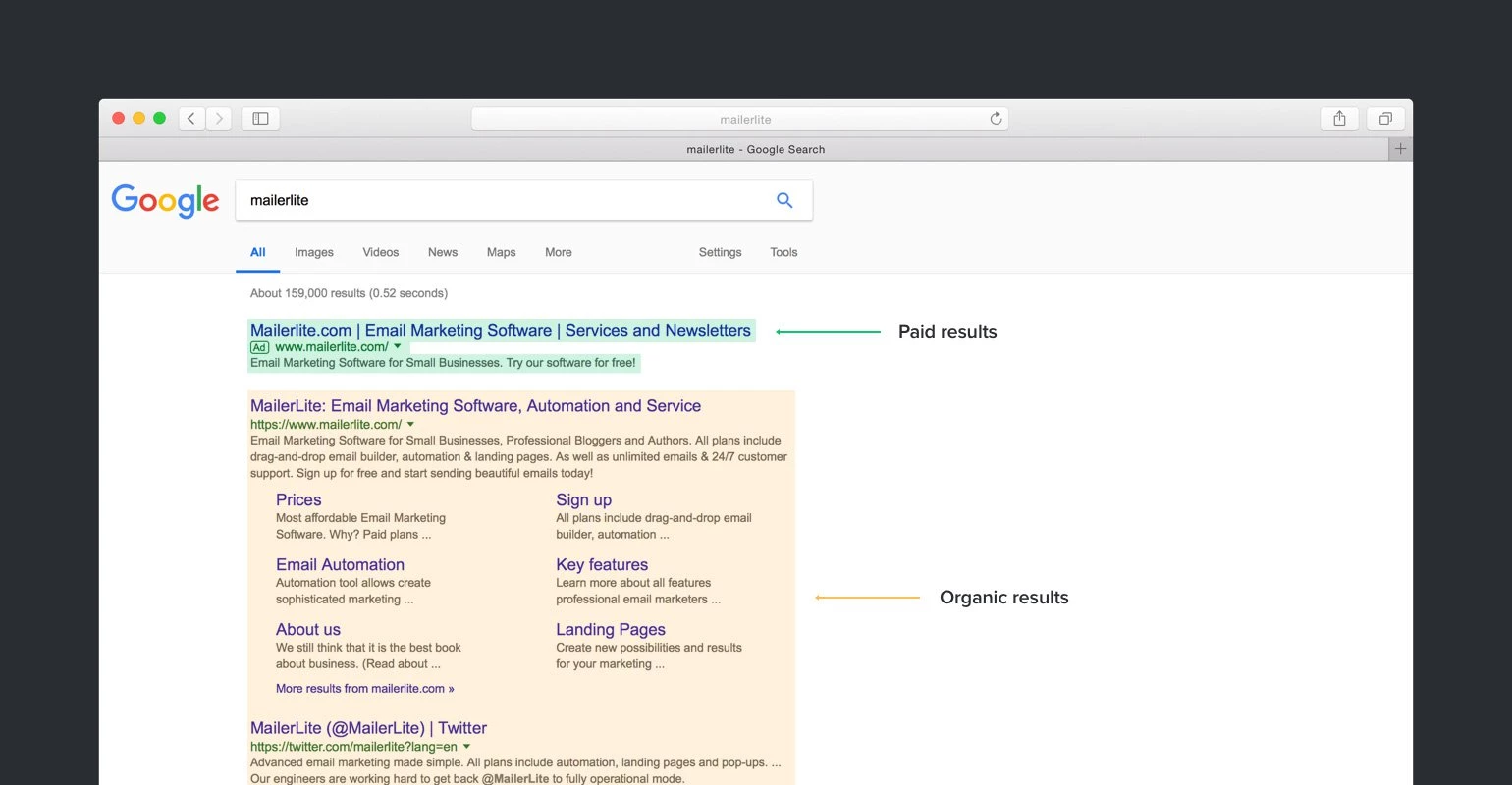
Task: Expand dropdown arrow beside Twitter result URL
Action: (466, 747)
